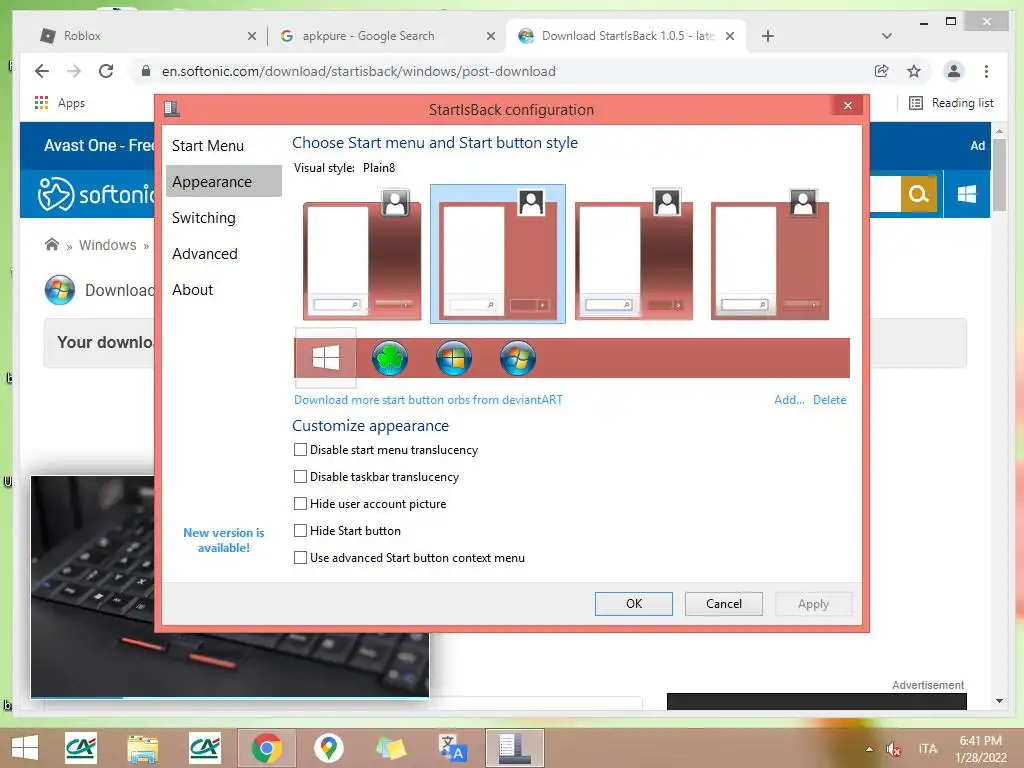
Task: Click the Delete orb link
Action: [829, 400]
